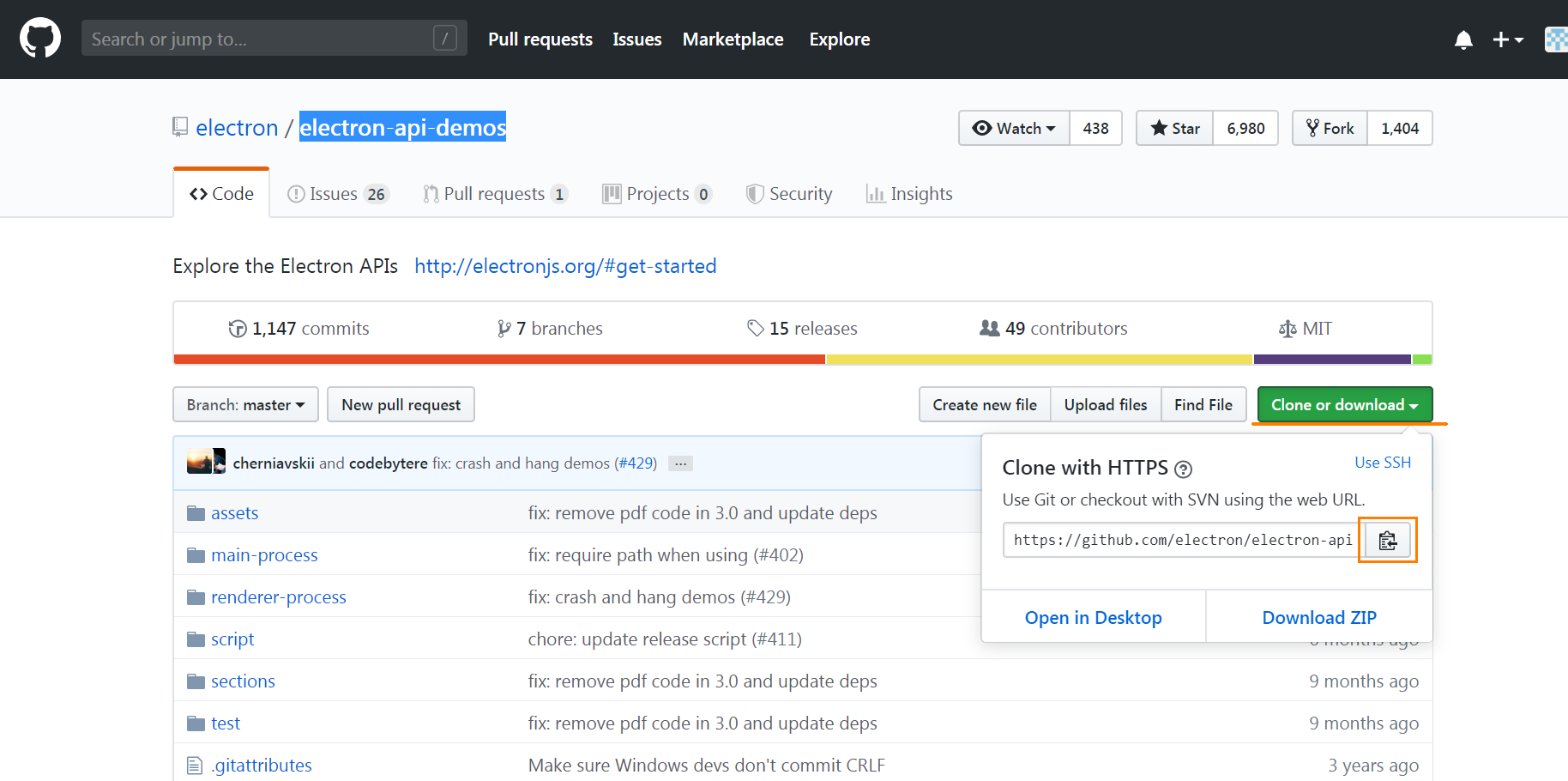Click Open in Desktop

[1093, 617]
